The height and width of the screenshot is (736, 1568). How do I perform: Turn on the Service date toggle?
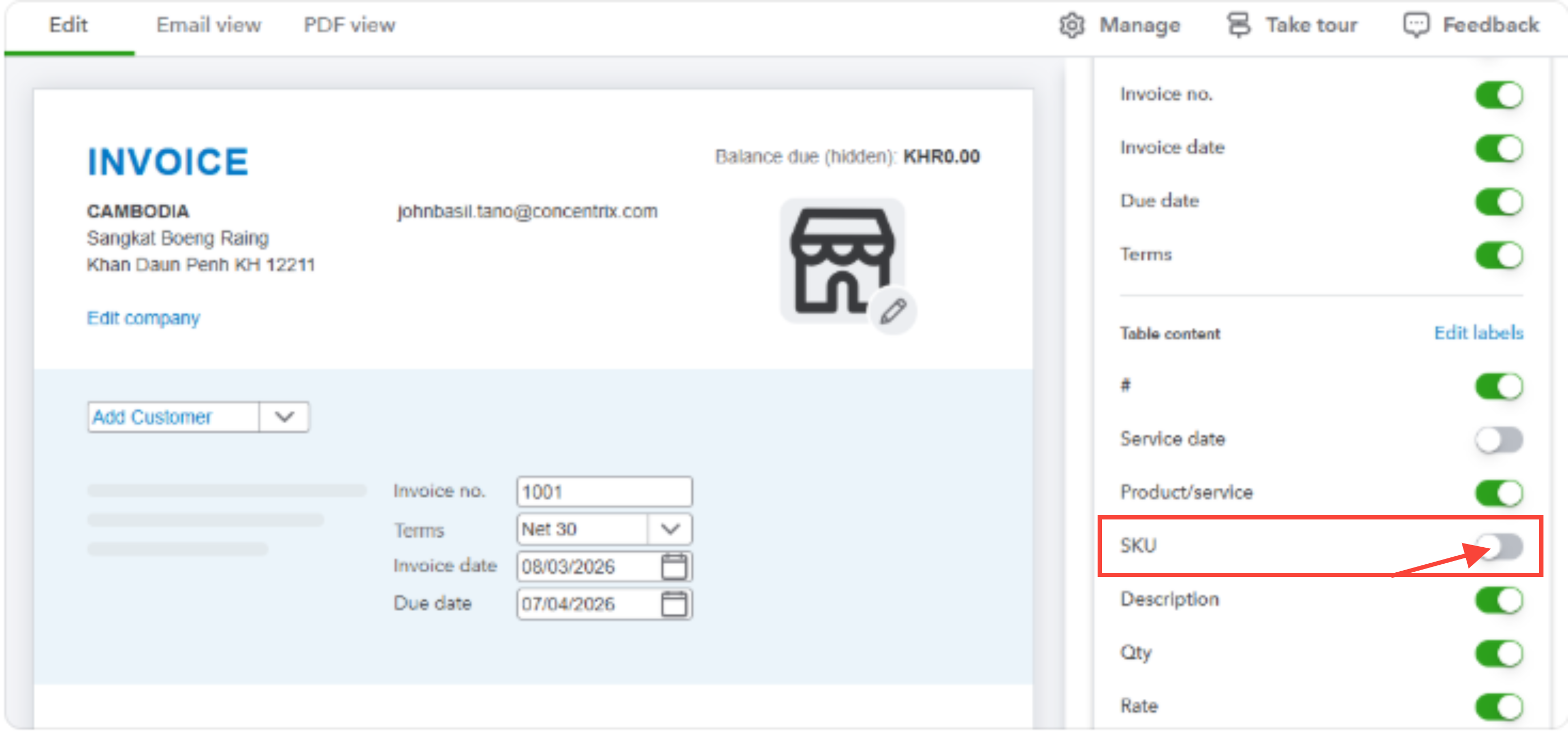click(x=1499, y=439)
